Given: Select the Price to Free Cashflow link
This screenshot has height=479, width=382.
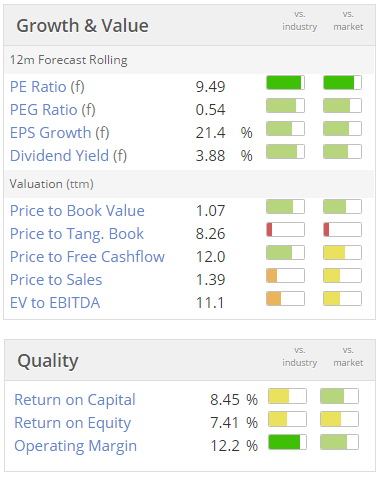Looking at the screenshot, I should tap(87, 257).
